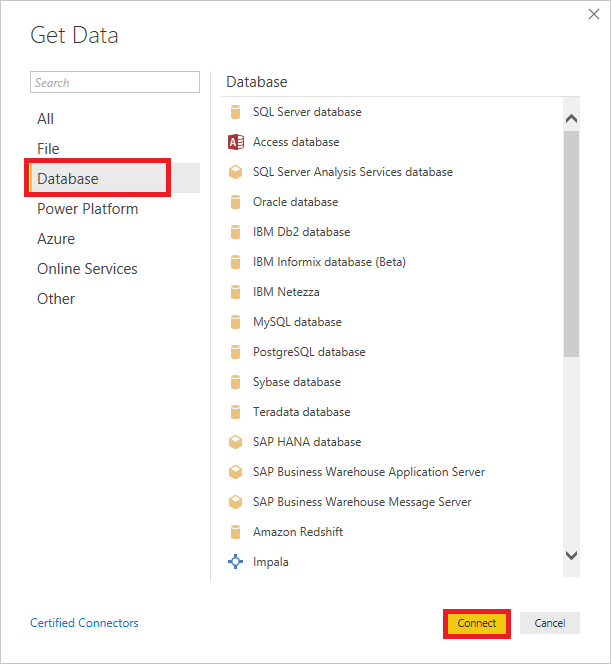Click the Amazon Redshift cylinder icon
The width and height of the screenshot is (611, 664).
(235, 532)
